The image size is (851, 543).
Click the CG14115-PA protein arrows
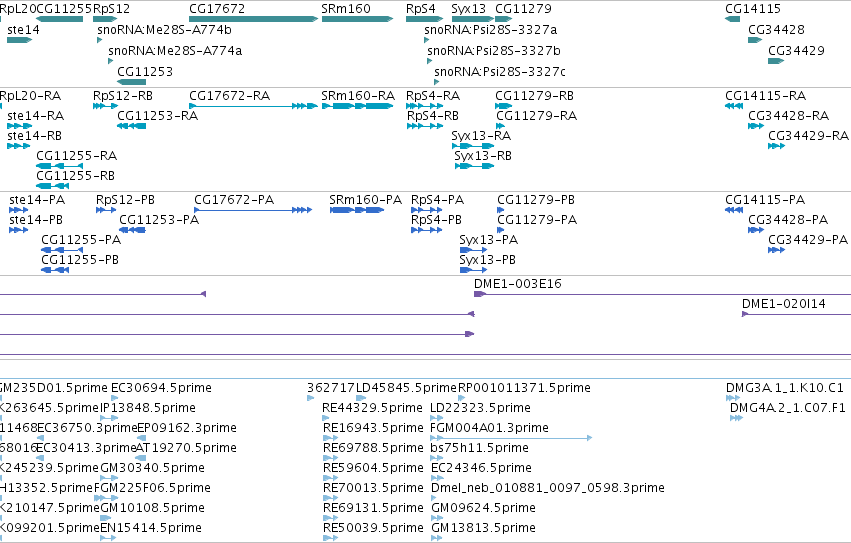pos(734,210)
